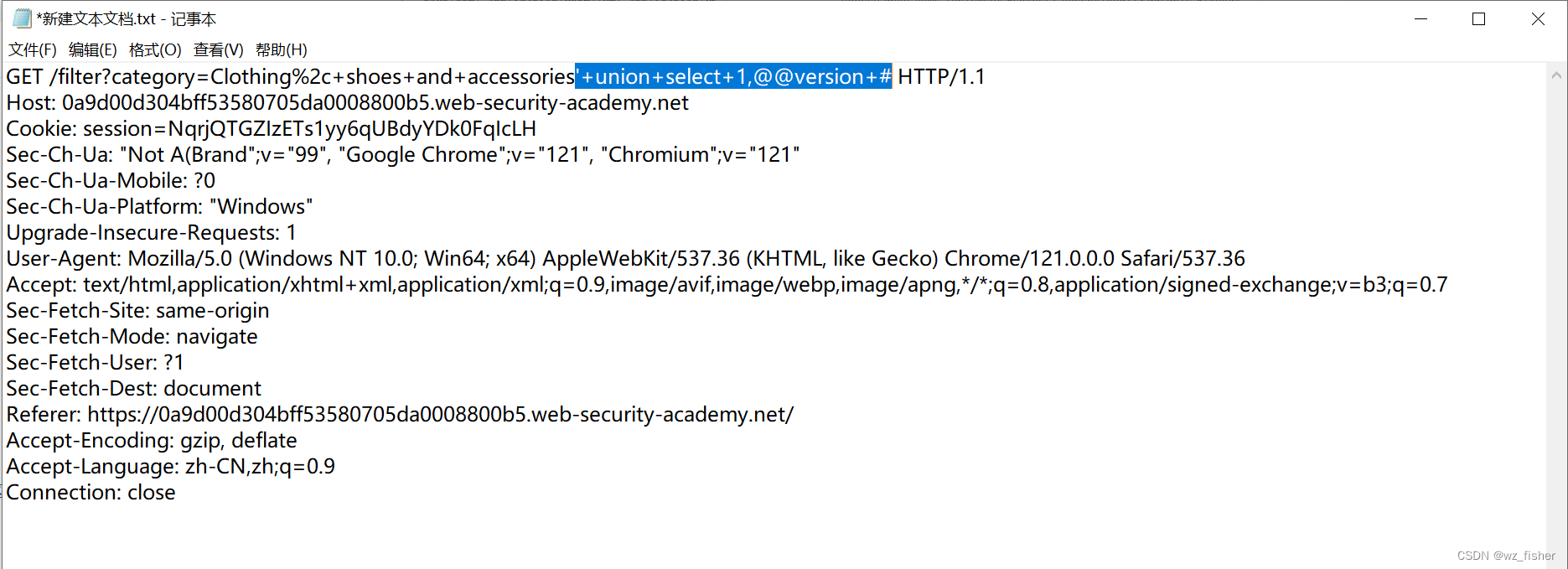Viewport: 1568px width, 569px height.
Task: Place cursor in the highlighted union select payload
Action: (733, 76)
